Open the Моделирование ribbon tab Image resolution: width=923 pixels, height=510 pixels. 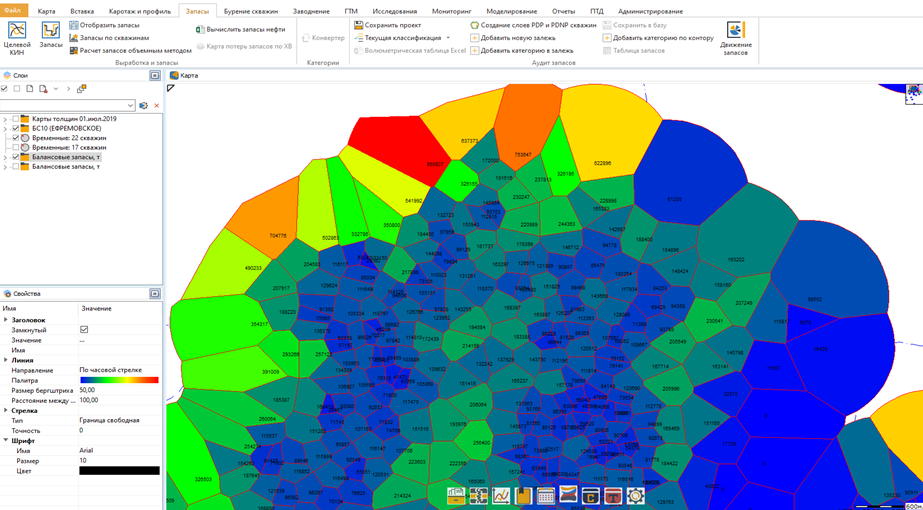[511, 11]
